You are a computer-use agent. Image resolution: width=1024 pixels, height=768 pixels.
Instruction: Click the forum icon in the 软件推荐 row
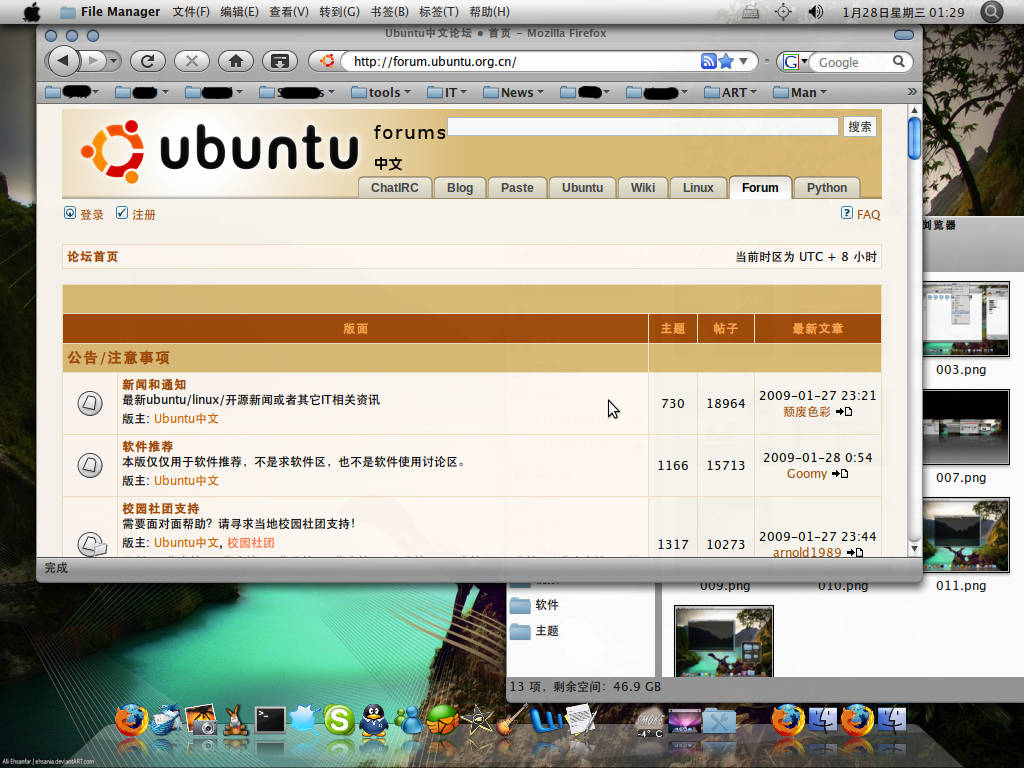(x=90, y=465)
